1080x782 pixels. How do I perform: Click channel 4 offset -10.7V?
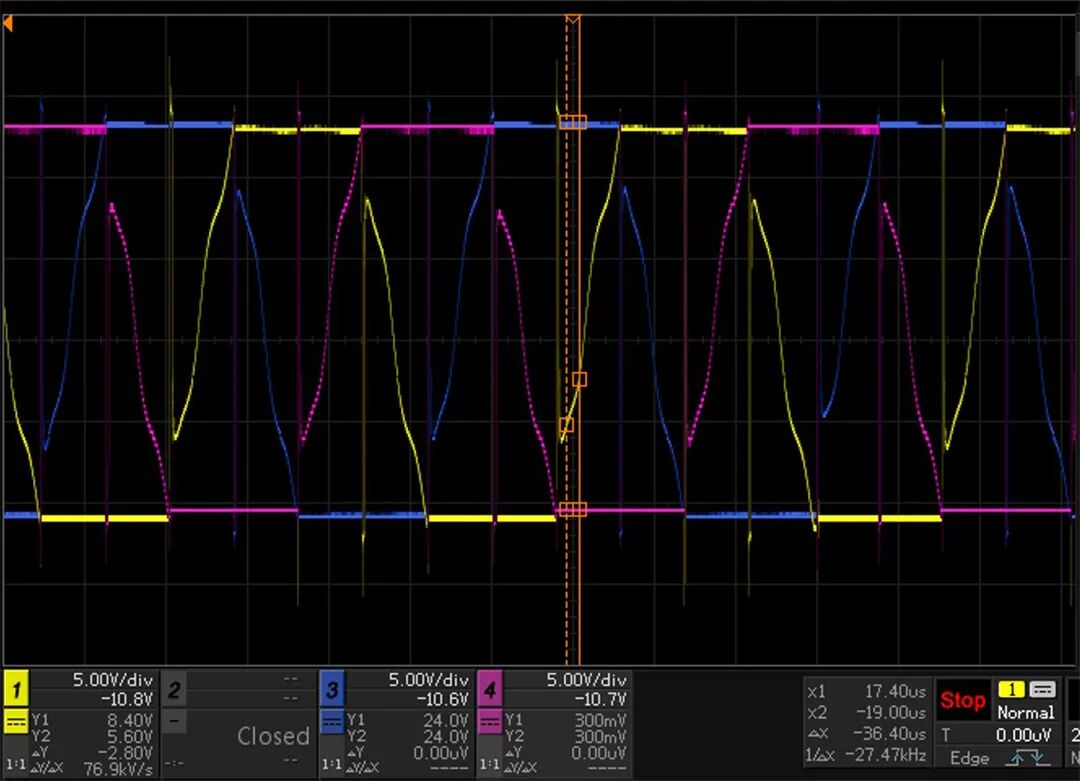point(600,699)
